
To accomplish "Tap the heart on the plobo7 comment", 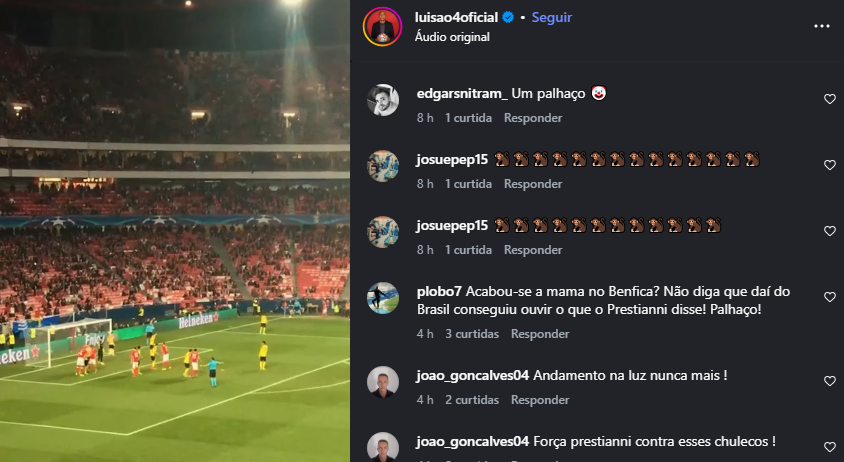I will point(829,297).
